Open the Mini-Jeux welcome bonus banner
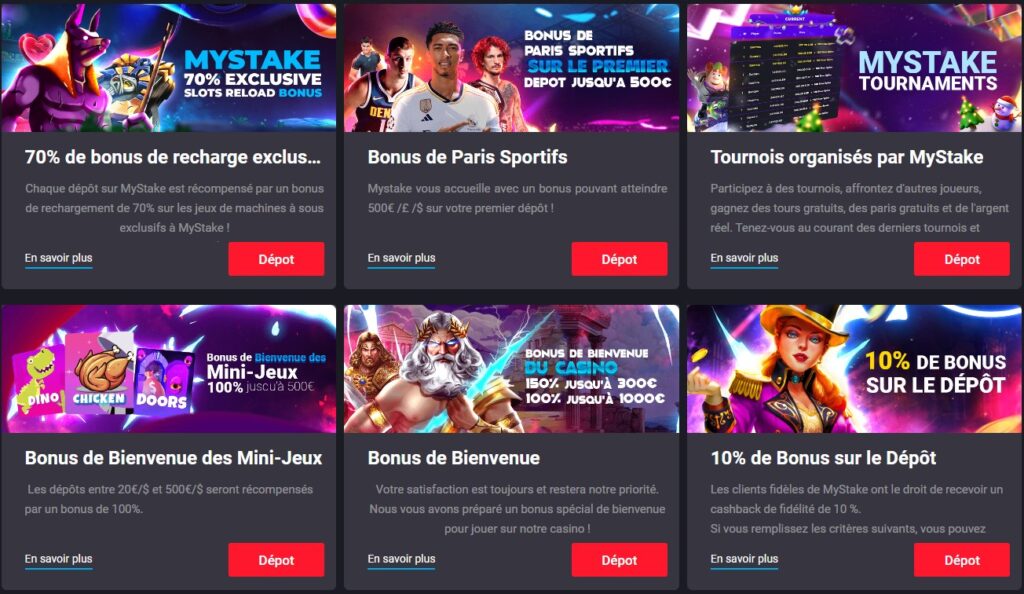1024x594 pixels. pyautogui.click(x=168, y=369)
